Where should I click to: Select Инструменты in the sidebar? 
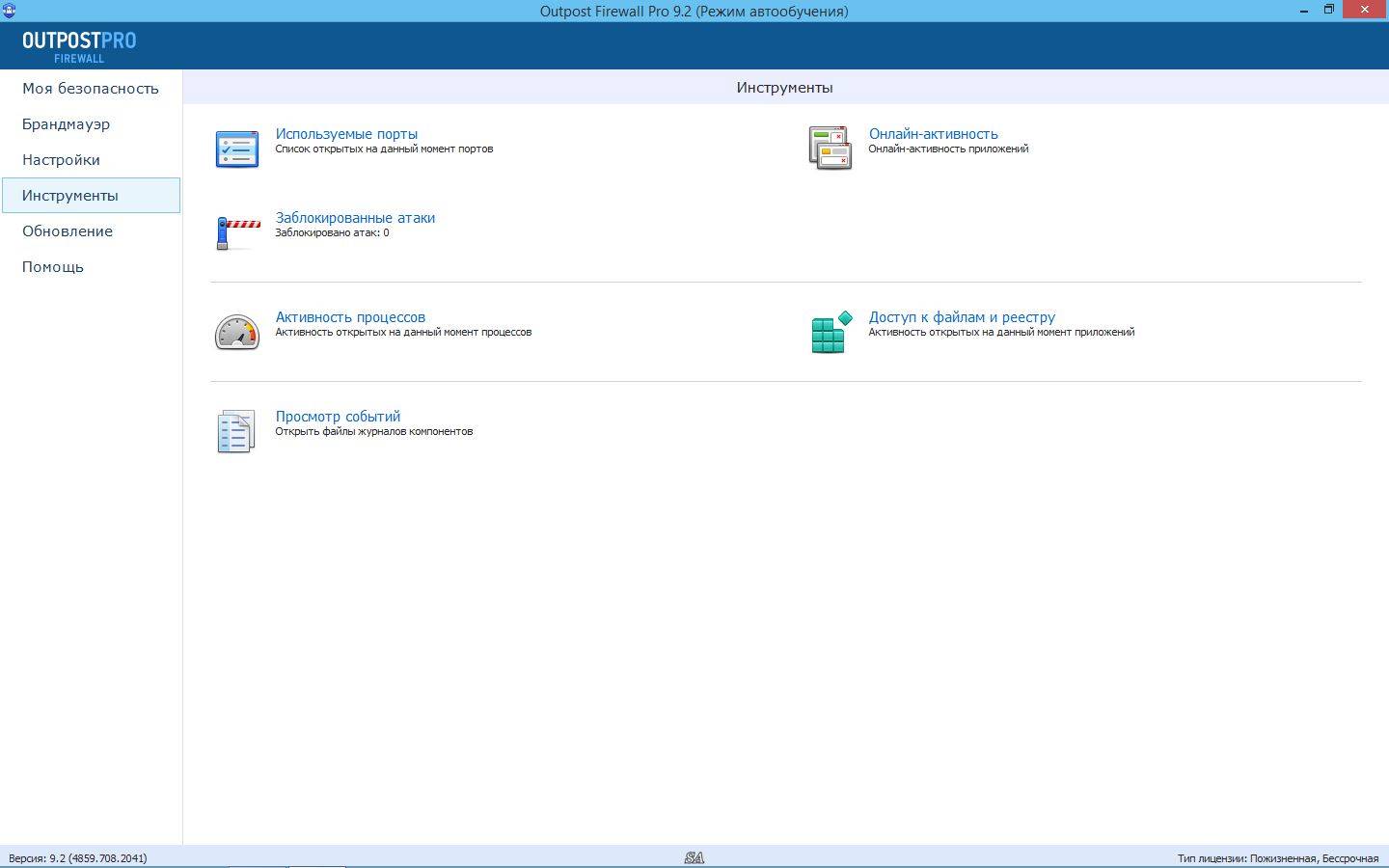91,196
